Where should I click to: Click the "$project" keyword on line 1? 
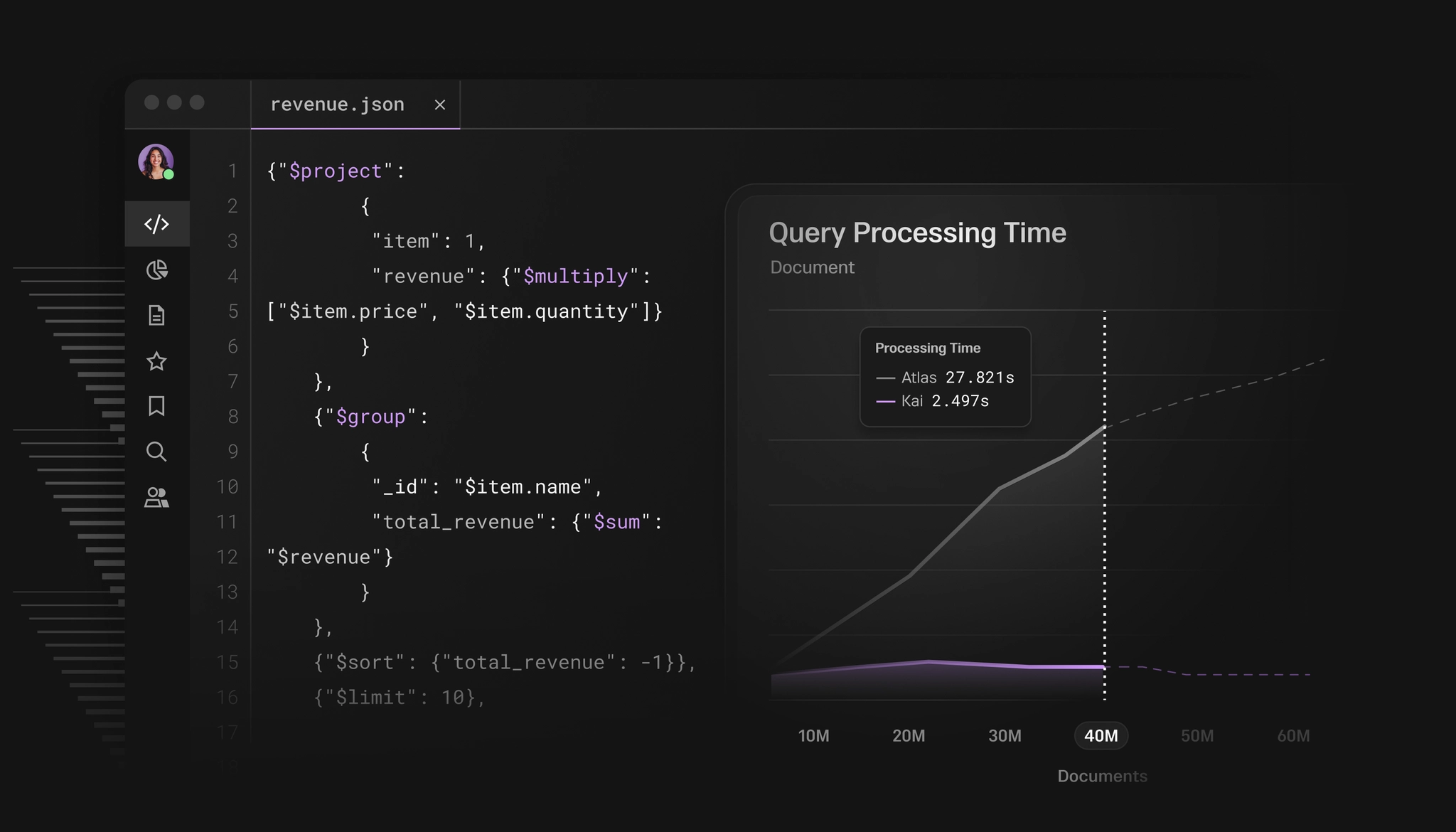coord(336,171)
